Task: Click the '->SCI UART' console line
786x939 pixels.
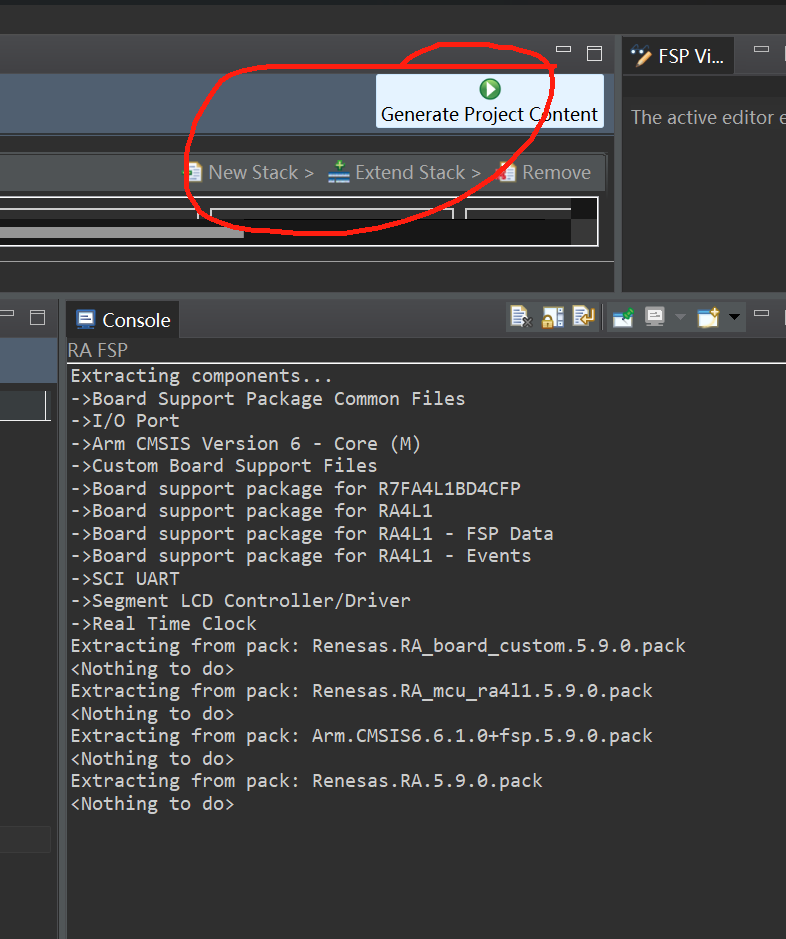Action: 125,578
